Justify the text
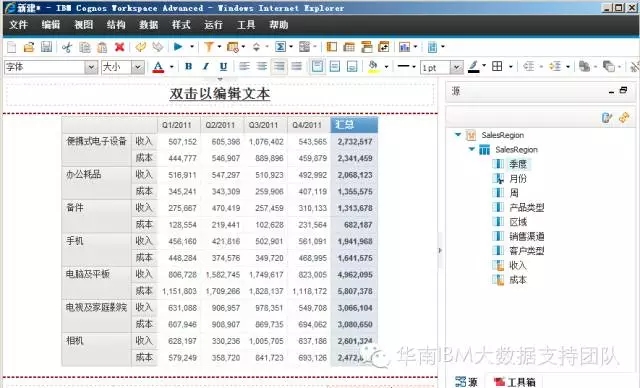 297,66
